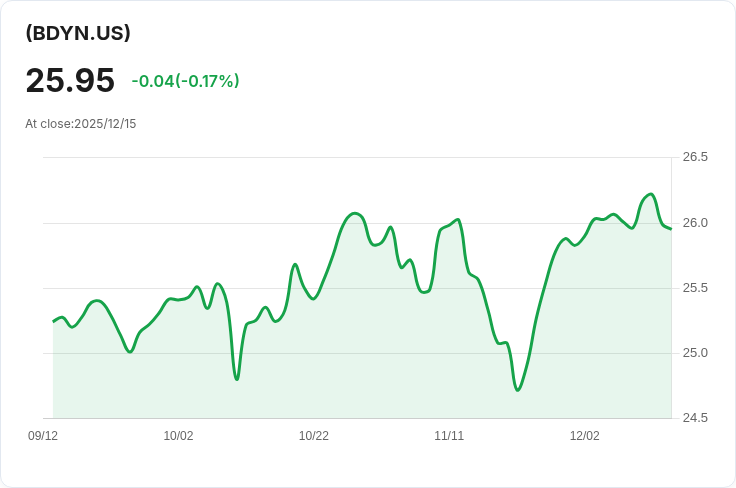
Task: Click the -0.04(-0.17%) price change text
Action: [185, 81]
